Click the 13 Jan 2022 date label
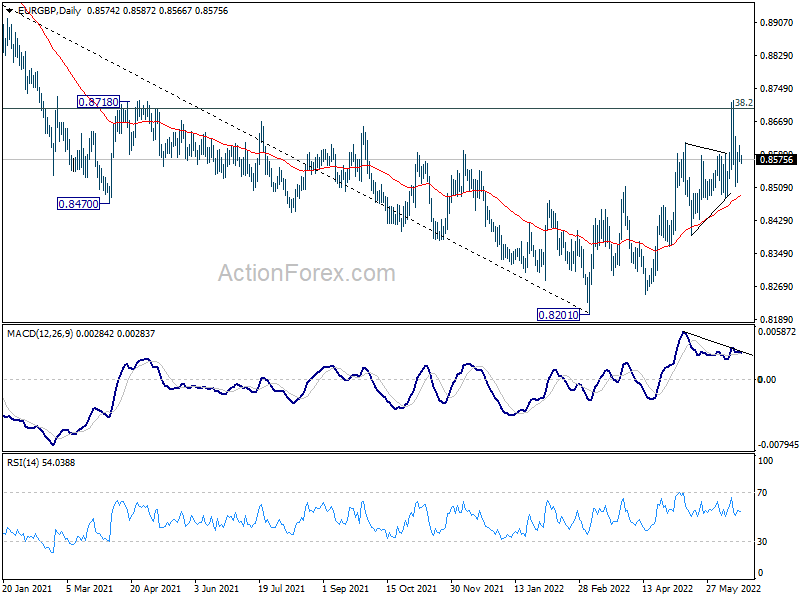The width and height of the screenshot is (800, 600). (539, 589)
